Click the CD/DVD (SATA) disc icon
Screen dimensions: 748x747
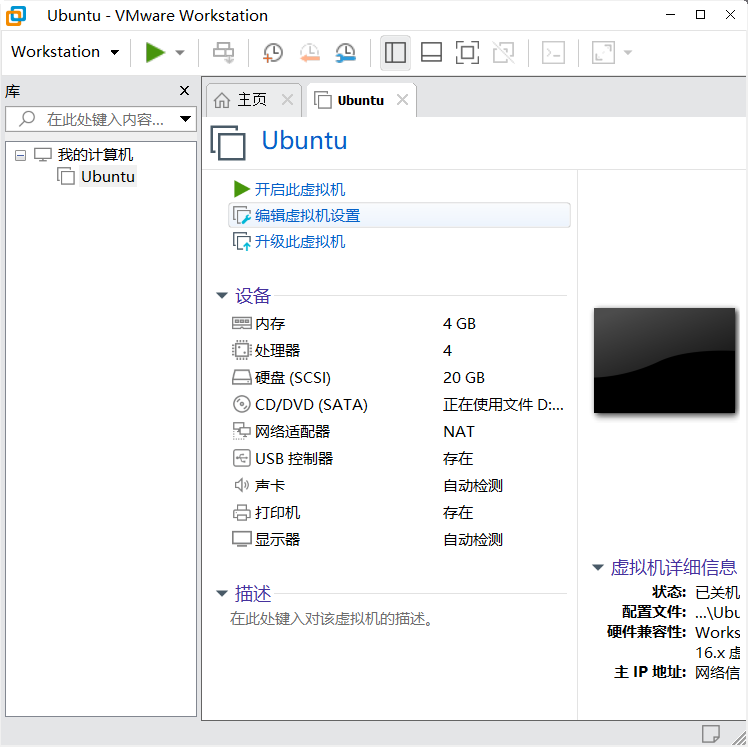[x=241, y=404]
